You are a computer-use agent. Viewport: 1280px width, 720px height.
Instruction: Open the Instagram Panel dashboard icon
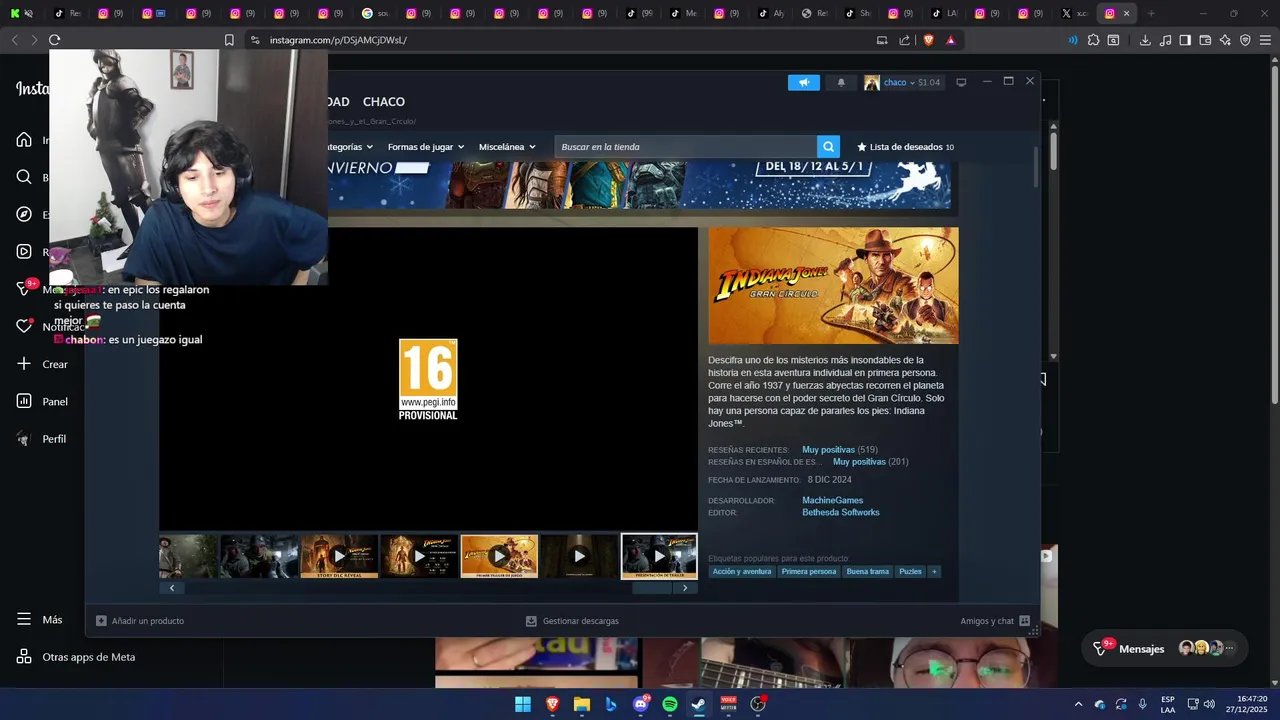(x=24, y=401)
